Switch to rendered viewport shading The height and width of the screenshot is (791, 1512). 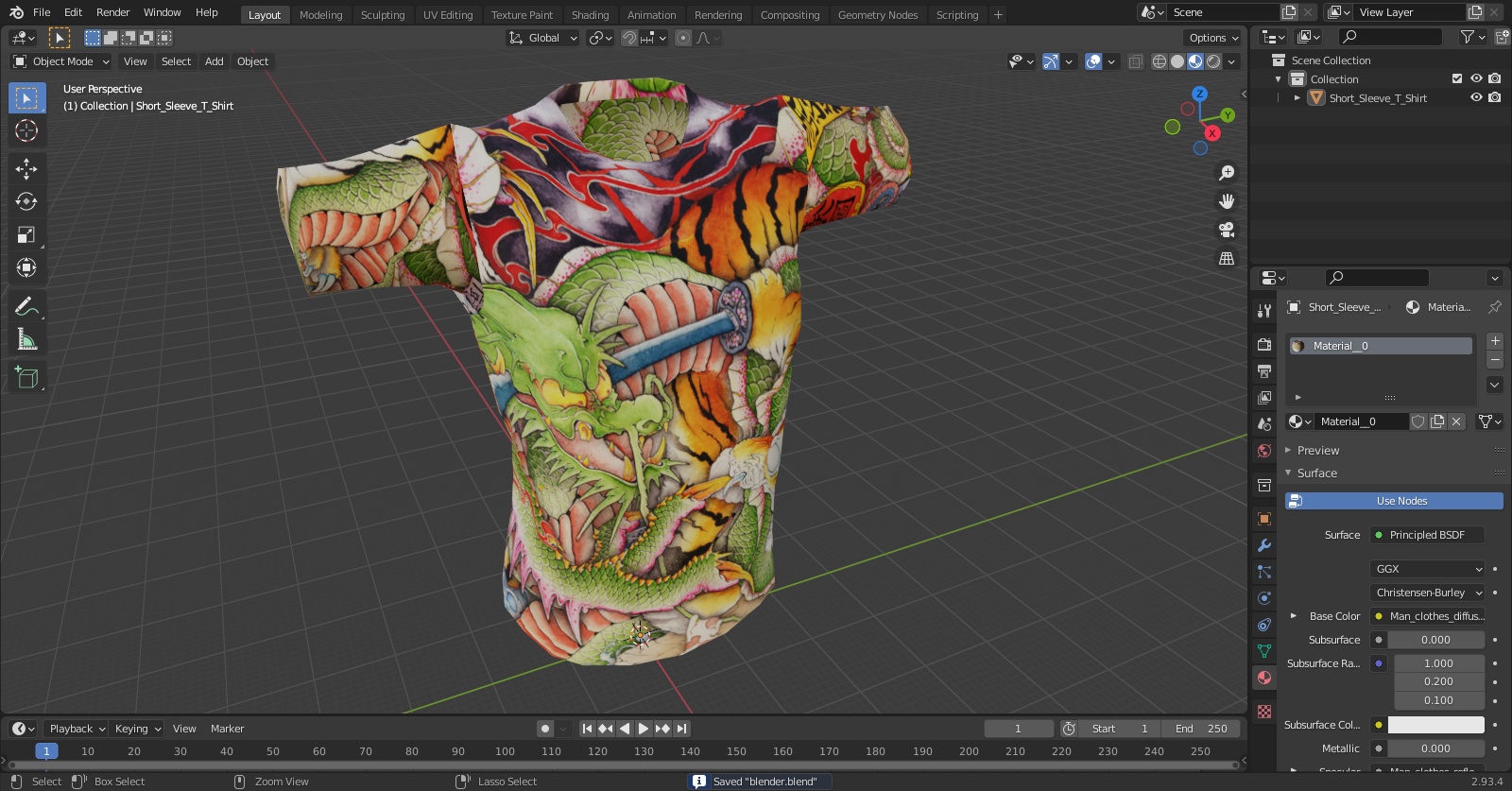pos(1213,61)
